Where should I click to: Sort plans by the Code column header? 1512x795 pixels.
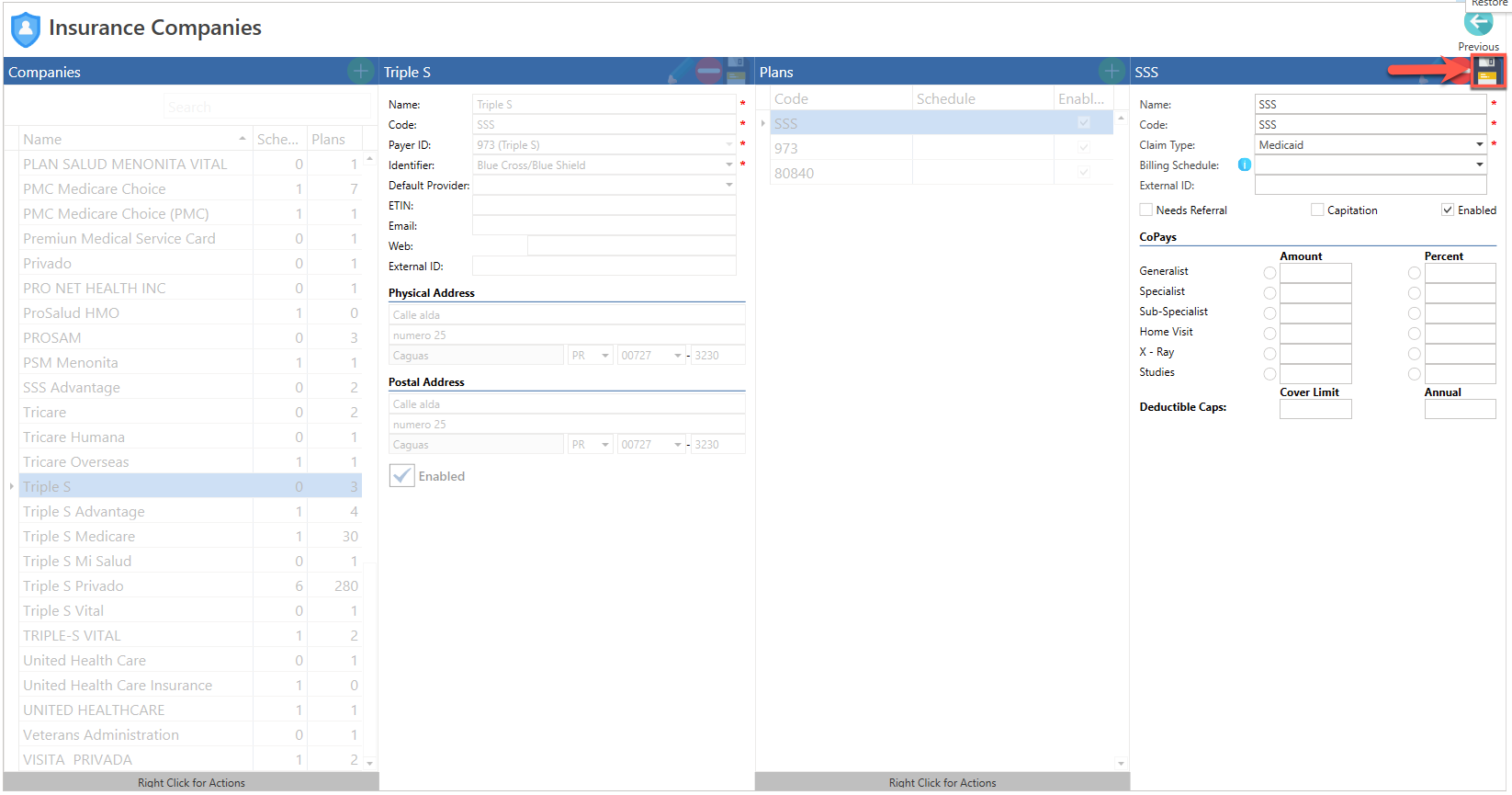click(x=841, y=98)
